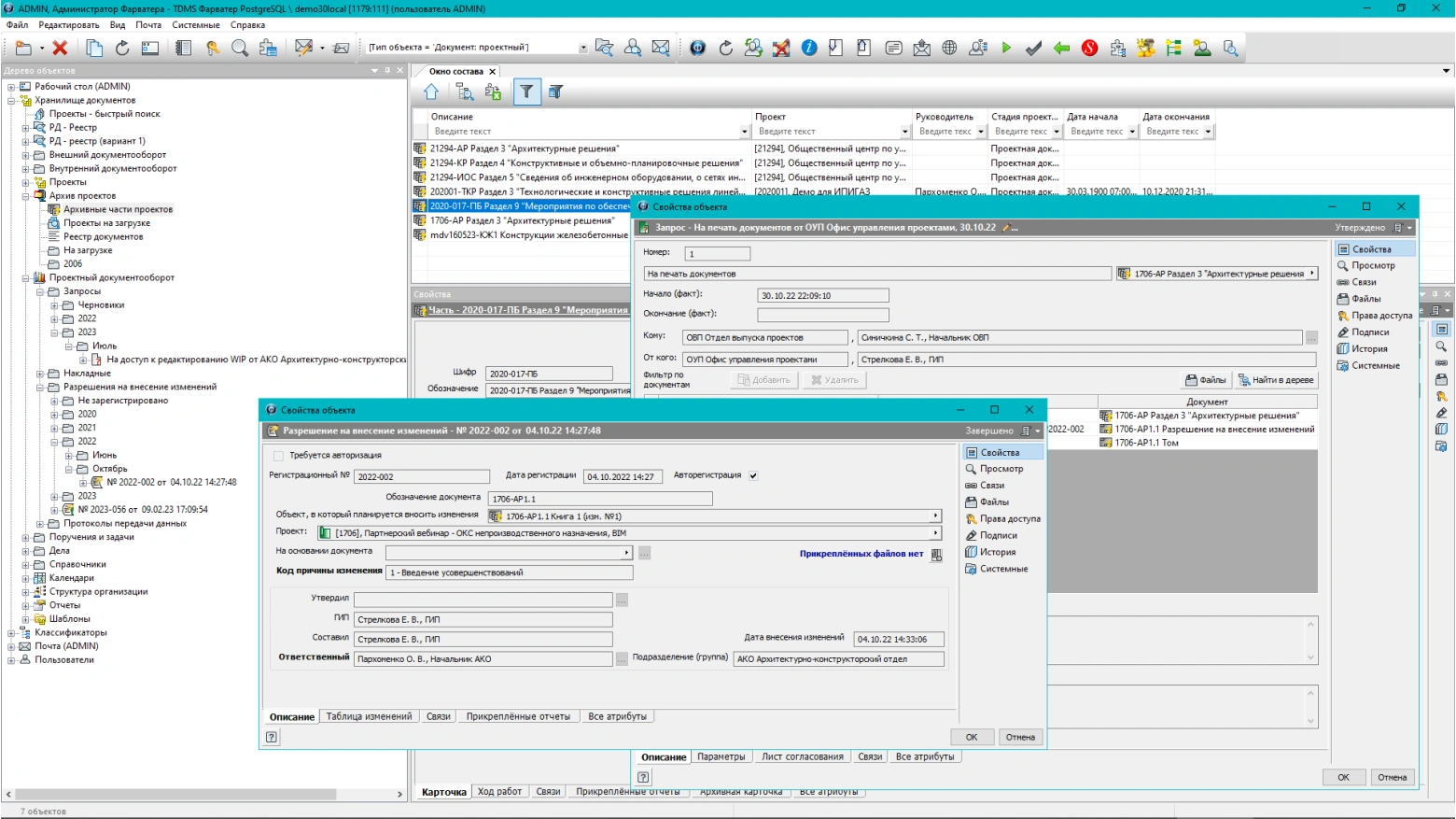Screen dimensions: 1456x819
Task: Click the globe icon in main toolbar
Action: [x=949, y=48]
